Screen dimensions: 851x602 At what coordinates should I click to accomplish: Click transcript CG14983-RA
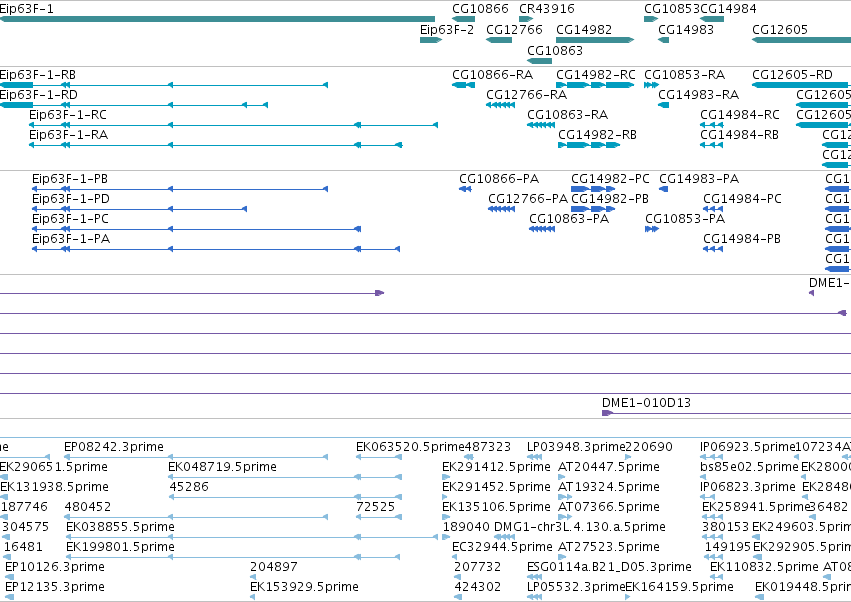click(698, 95)
